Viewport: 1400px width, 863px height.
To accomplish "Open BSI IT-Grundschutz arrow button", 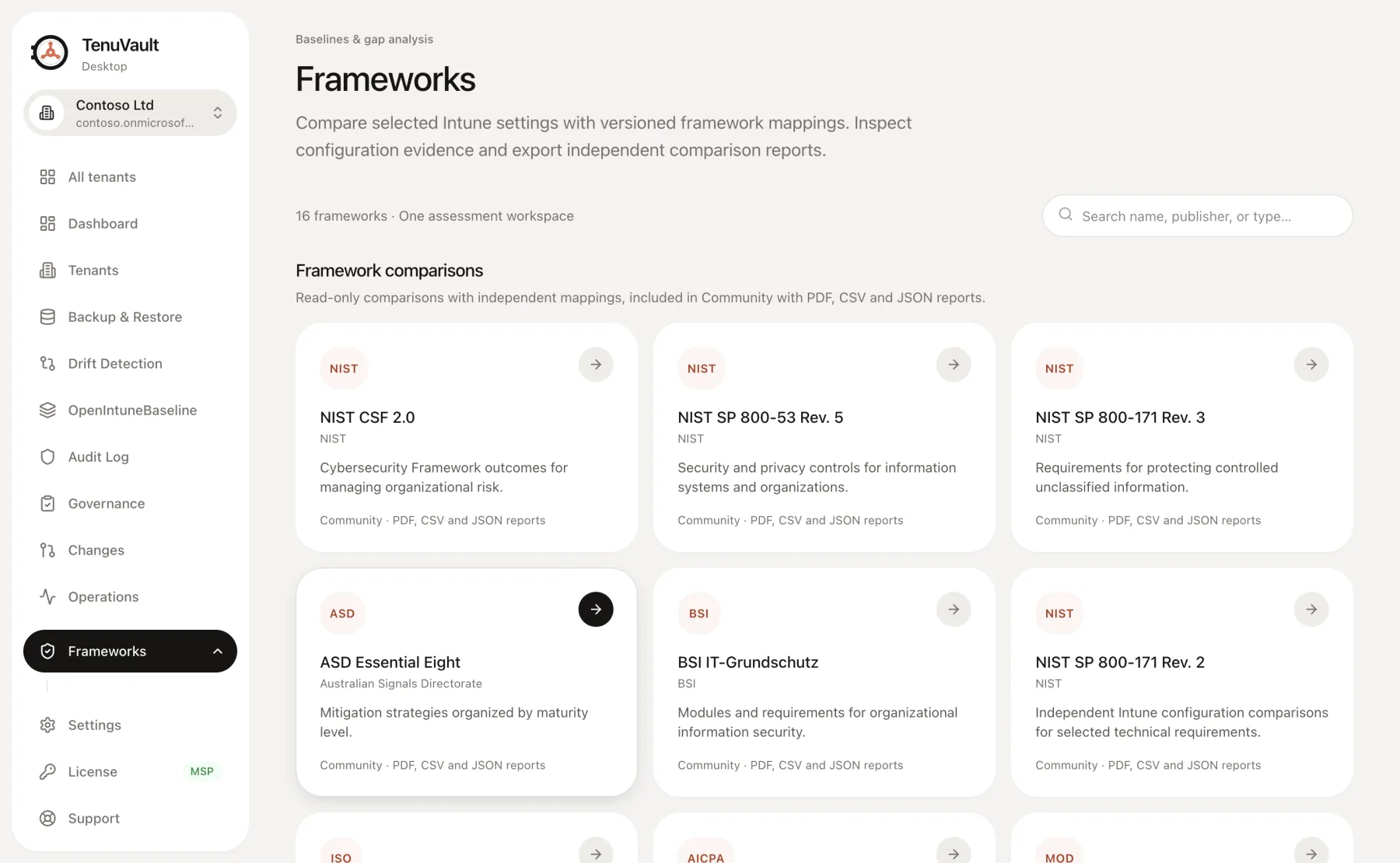I will coord(954,610).
